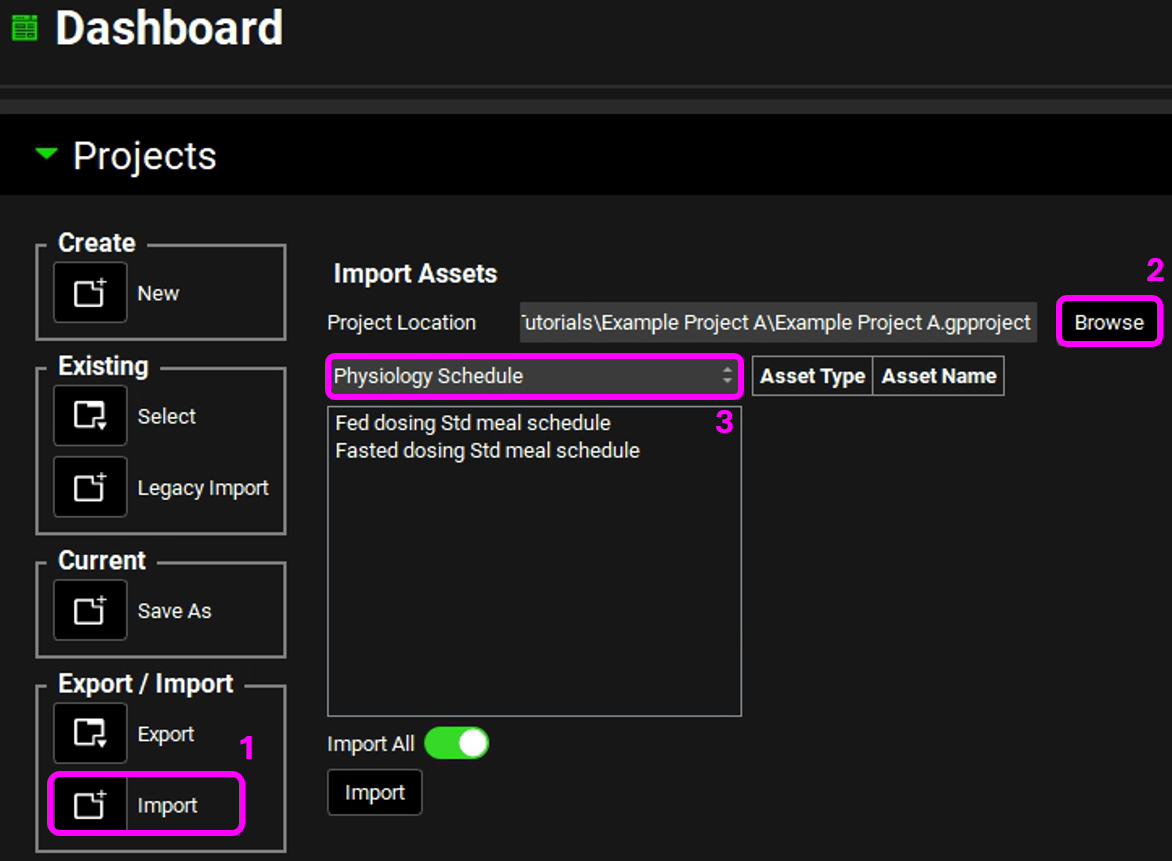Click the Asset Name column header
Image resolution: width=1172 pixels, height=861 pixels.
click(938, 376)
